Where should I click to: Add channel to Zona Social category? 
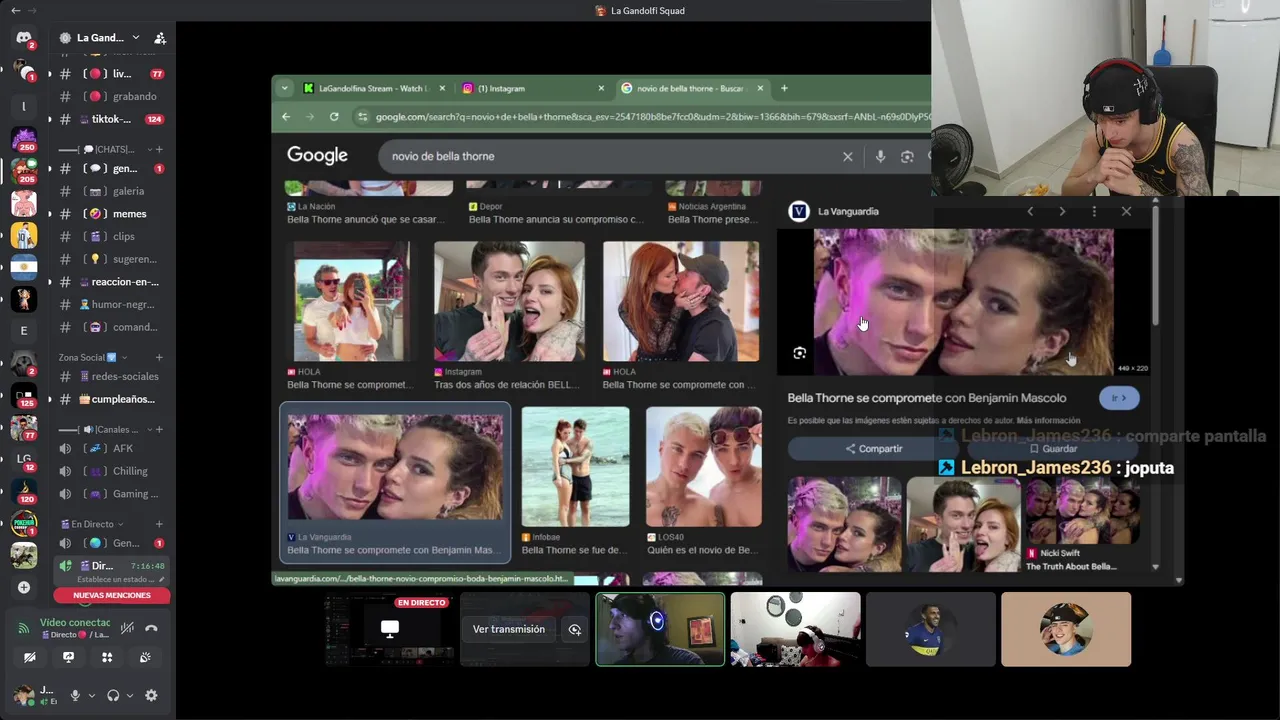(159, 357)
